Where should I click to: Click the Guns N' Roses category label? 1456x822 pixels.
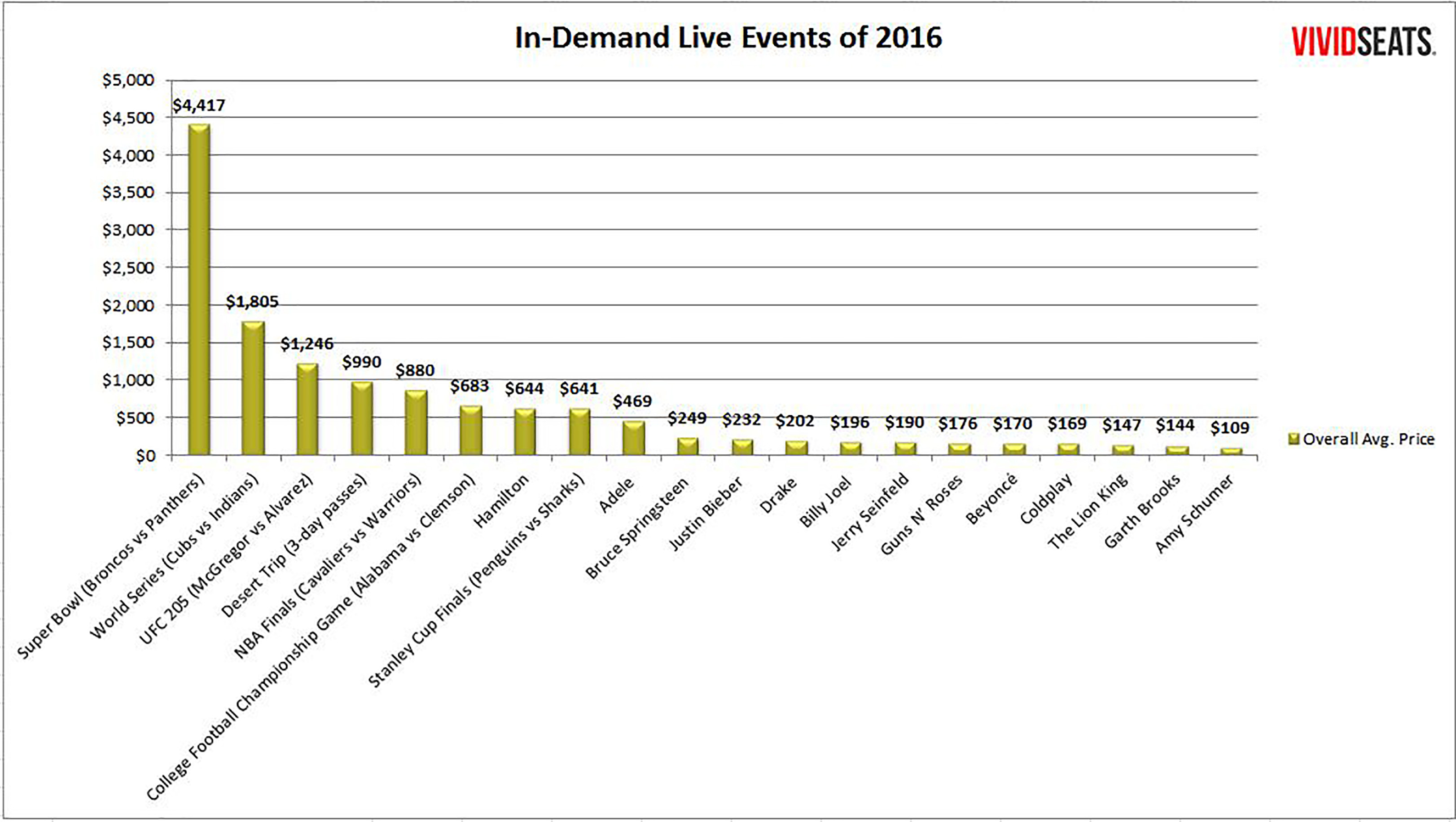pyautogui.click(x=921, y=514)
